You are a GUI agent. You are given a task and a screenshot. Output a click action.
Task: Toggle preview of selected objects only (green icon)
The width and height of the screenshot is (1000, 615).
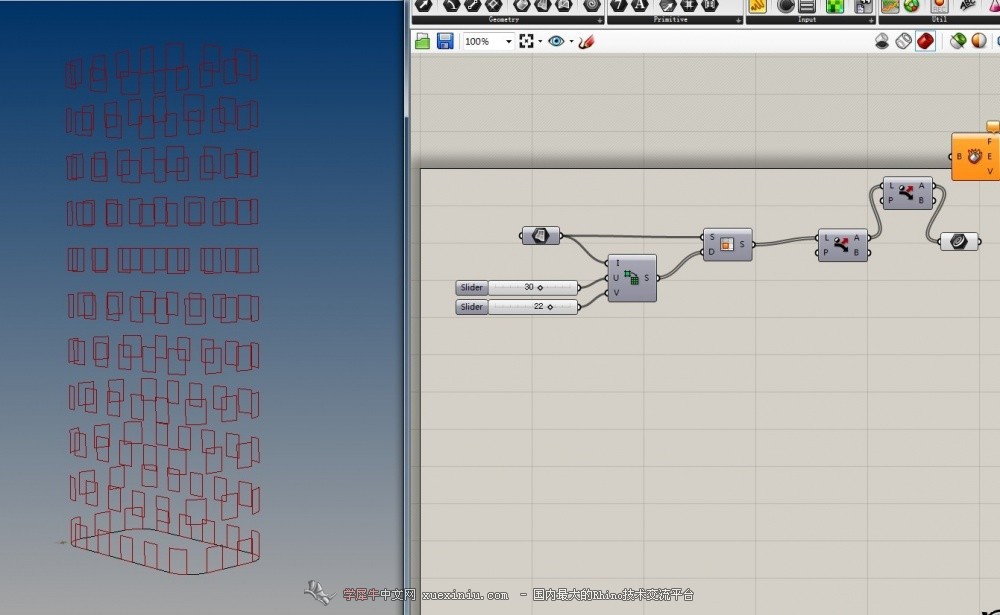click(x=957, y=41)
